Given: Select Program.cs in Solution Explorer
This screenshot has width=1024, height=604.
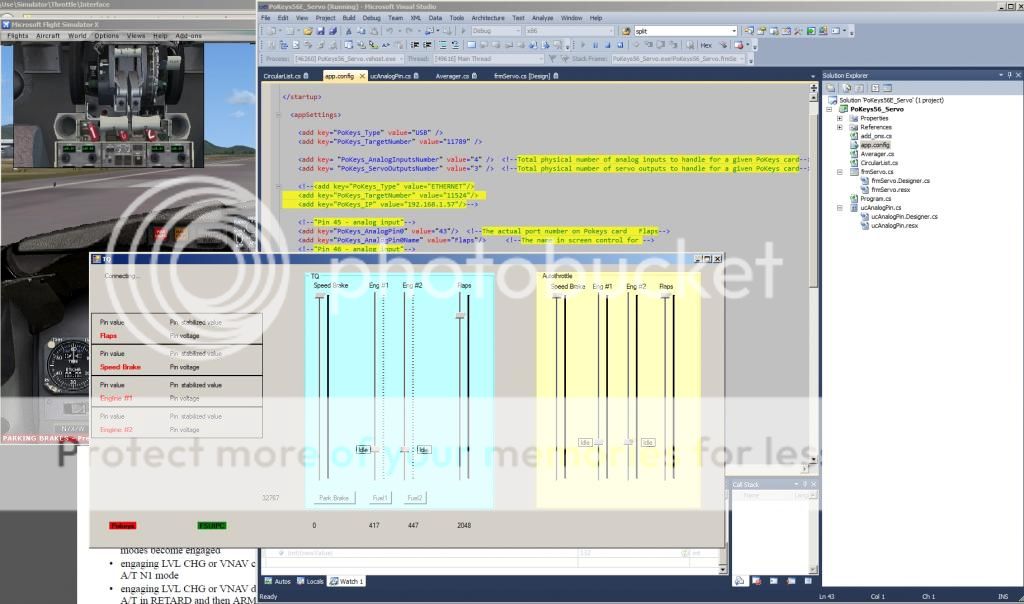Looking at the screenshot, I should (x=876, y=199).
